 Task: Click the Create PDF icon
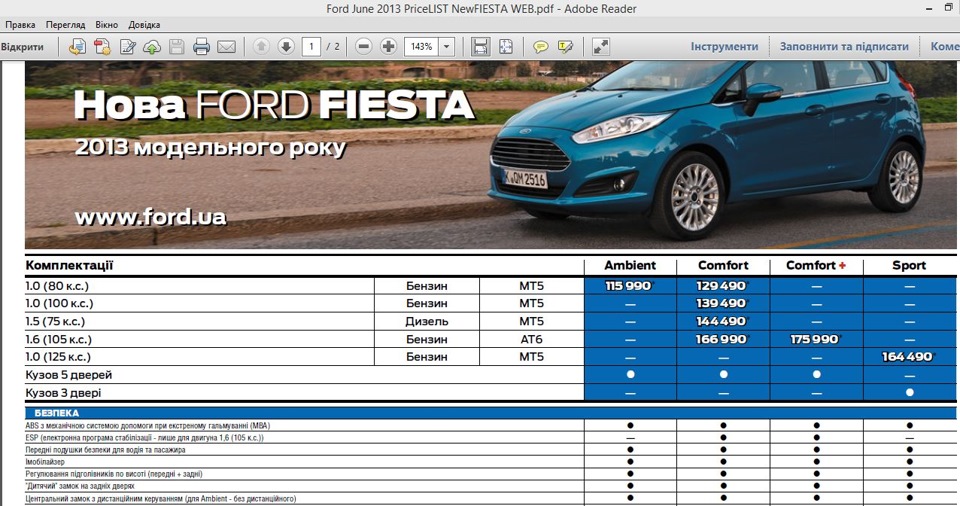(x=102, y=47)
